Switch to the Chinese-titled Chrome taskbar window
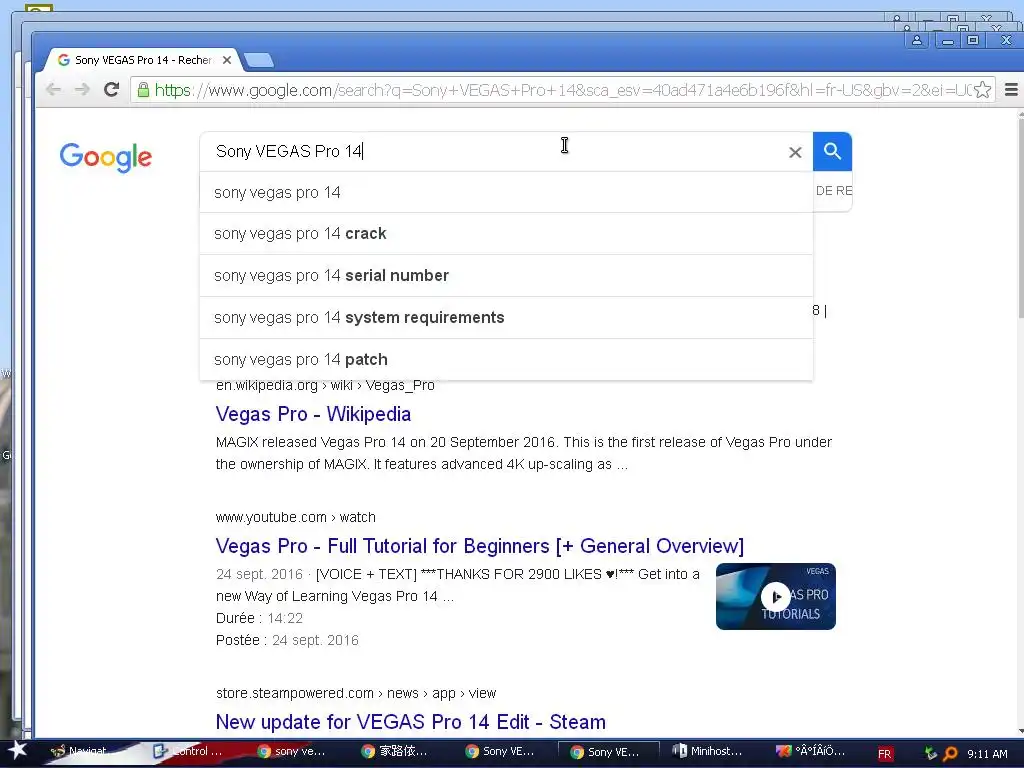 click(x=394, y=751)
